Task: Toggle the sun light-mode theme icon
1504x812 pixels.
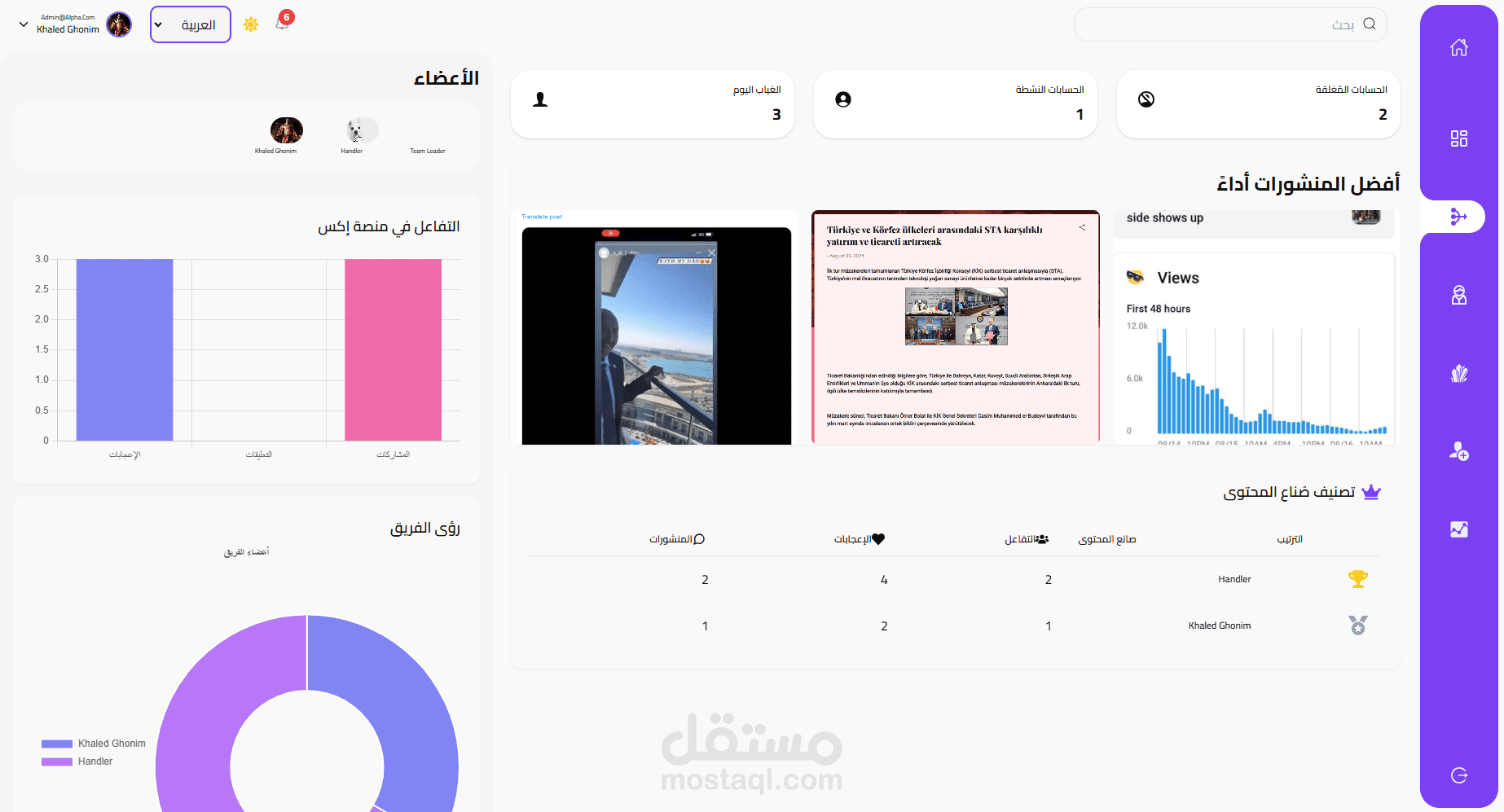Action: point(251,24)
